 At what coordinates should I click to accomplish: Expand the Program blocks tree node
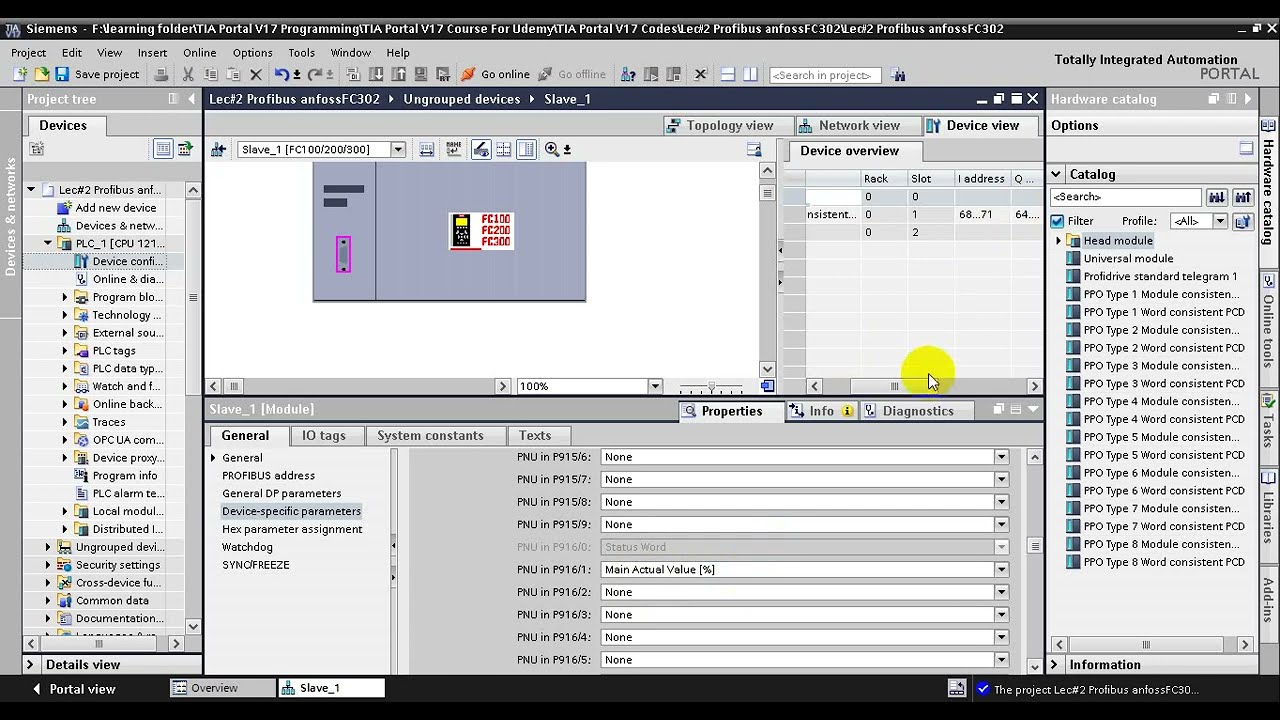point(65,297)
